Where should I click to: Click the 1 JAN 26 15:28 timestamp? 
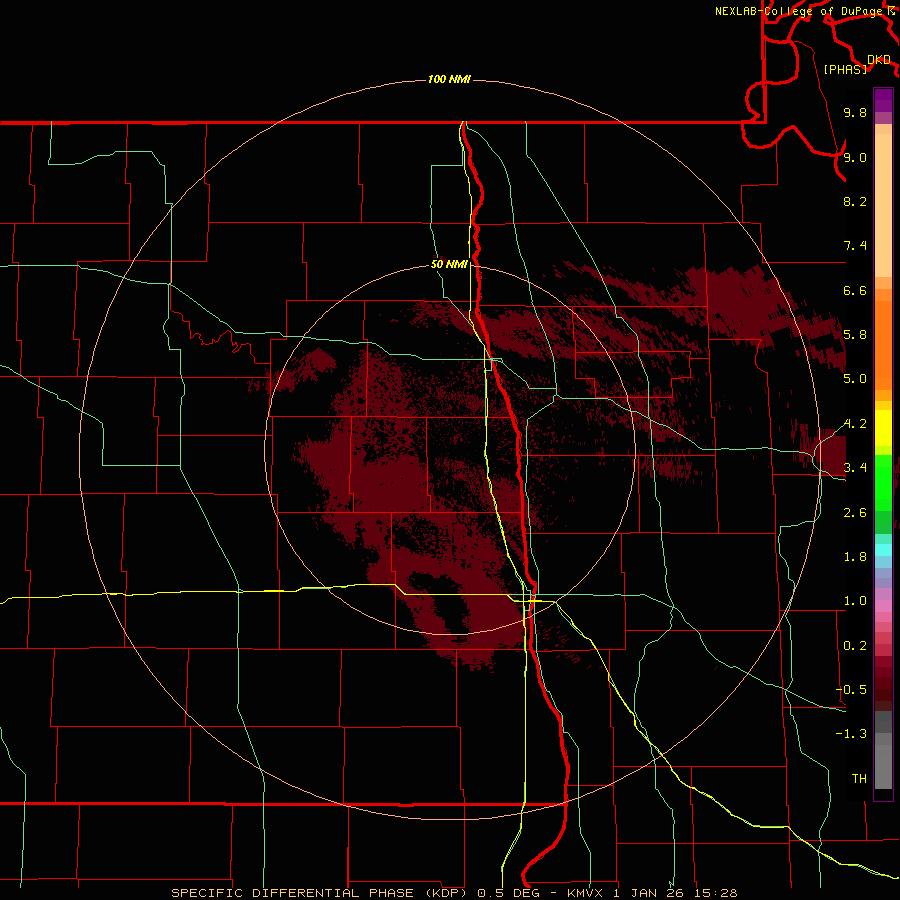(675, 893)
